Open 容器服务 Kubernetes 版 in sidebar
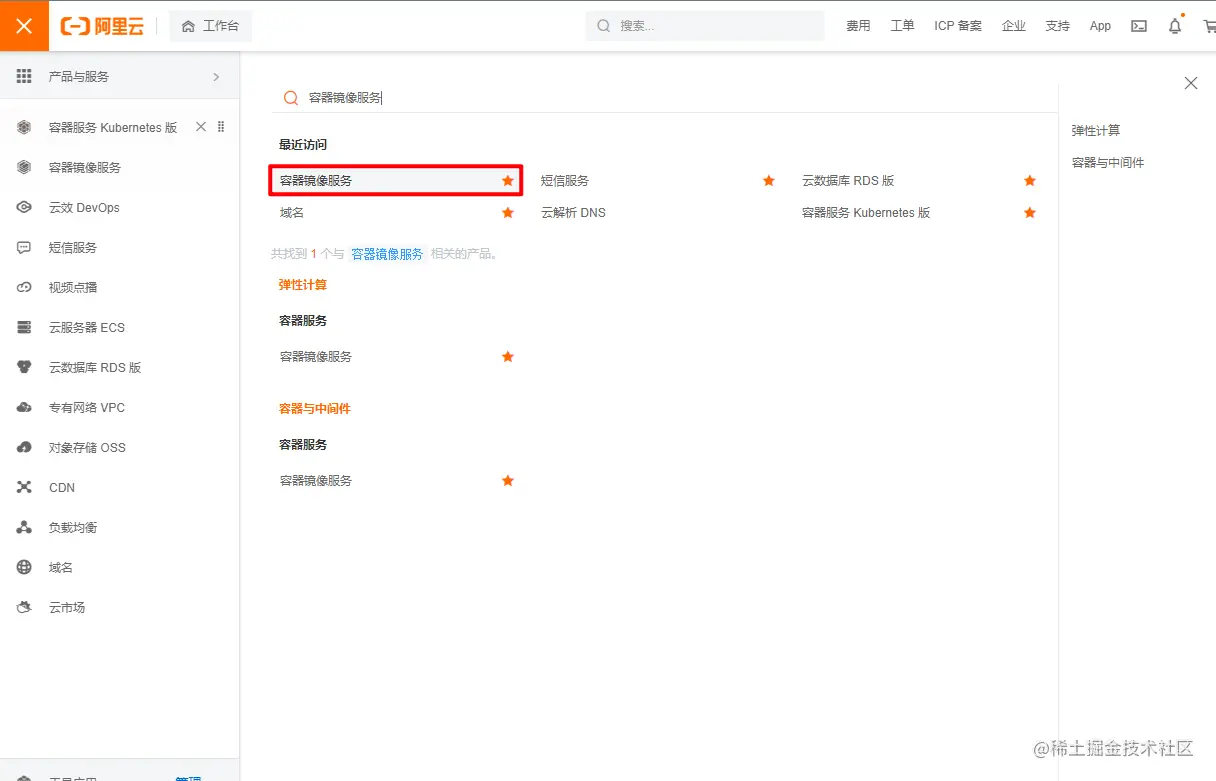This screenshot has width=1216, height=781. coord(113,127)
